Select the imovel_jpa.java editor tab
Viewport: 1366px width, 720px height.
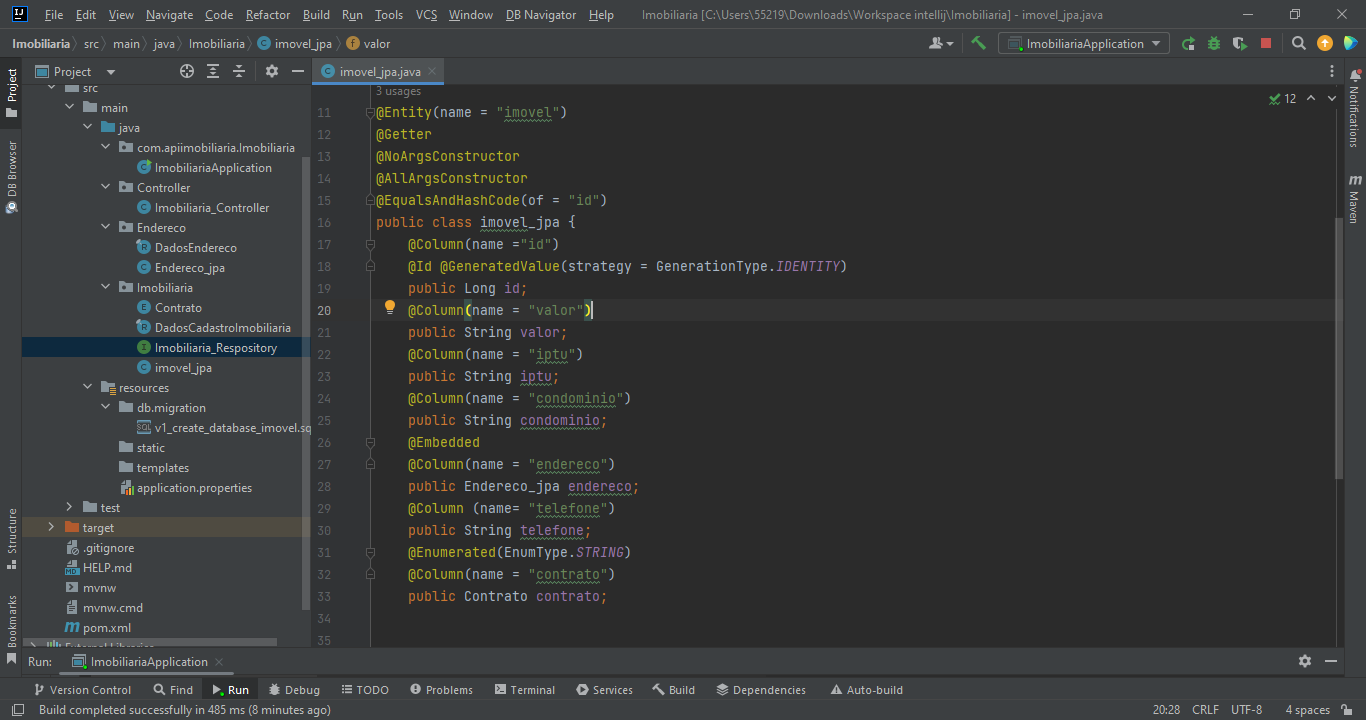click(x=378, y=72)
